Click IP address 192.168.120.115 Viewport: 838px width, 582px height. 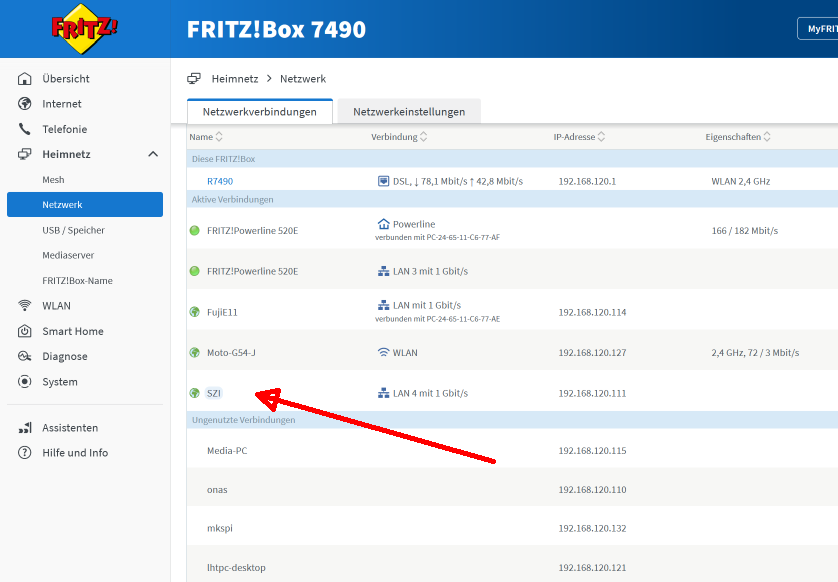[592, 451]
